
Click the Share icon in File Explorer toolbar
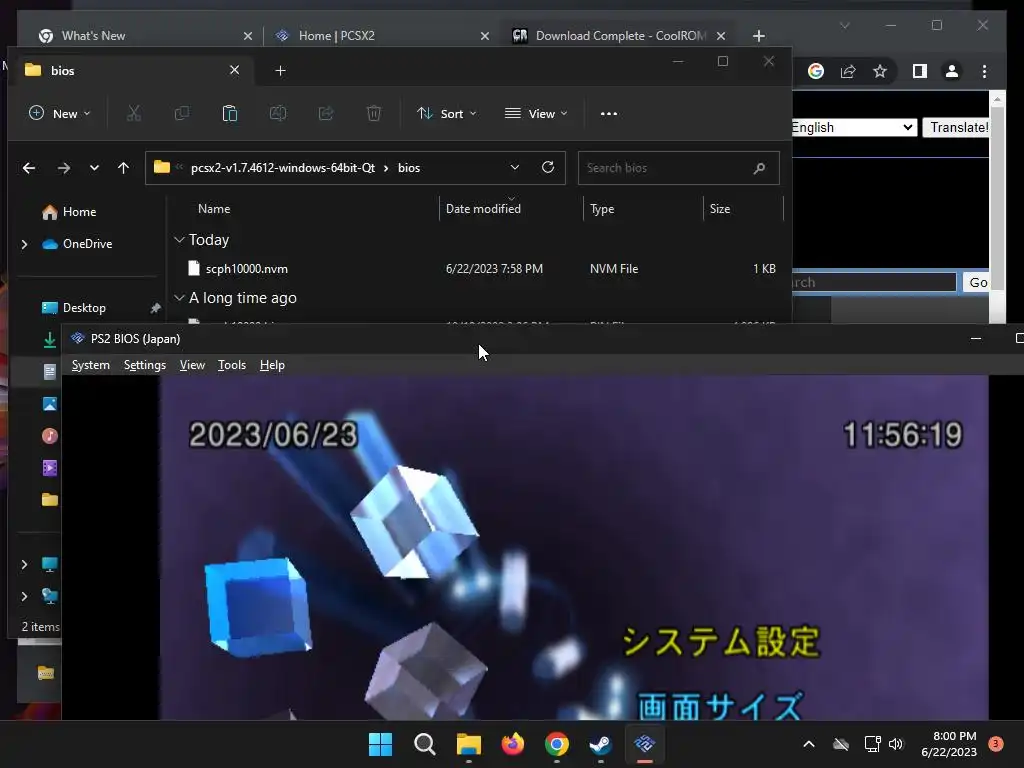tap(326, 114)
